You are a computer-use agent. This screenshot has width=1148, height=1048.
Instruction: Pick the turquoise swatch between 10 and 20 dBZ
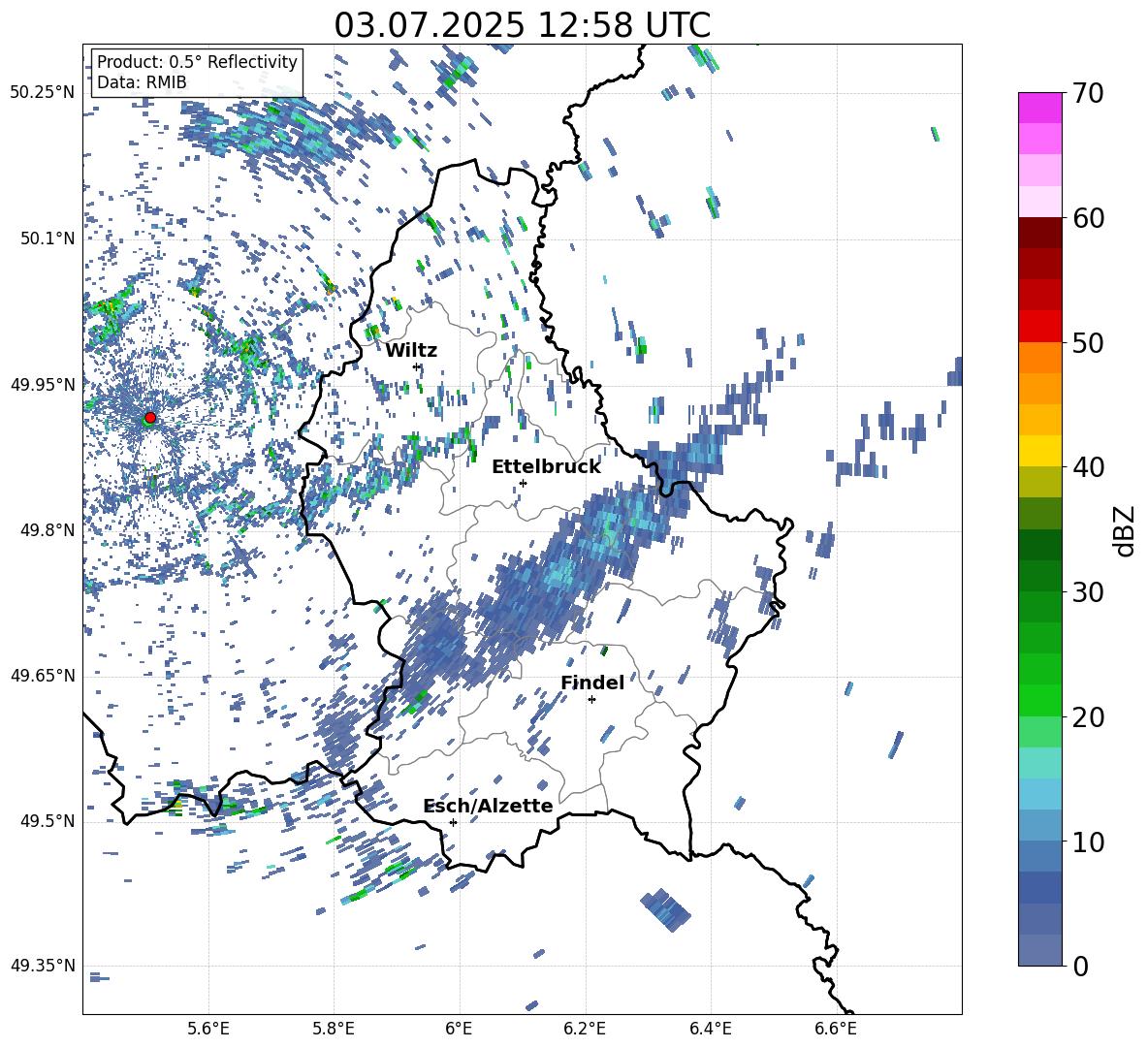point(1039,763)
